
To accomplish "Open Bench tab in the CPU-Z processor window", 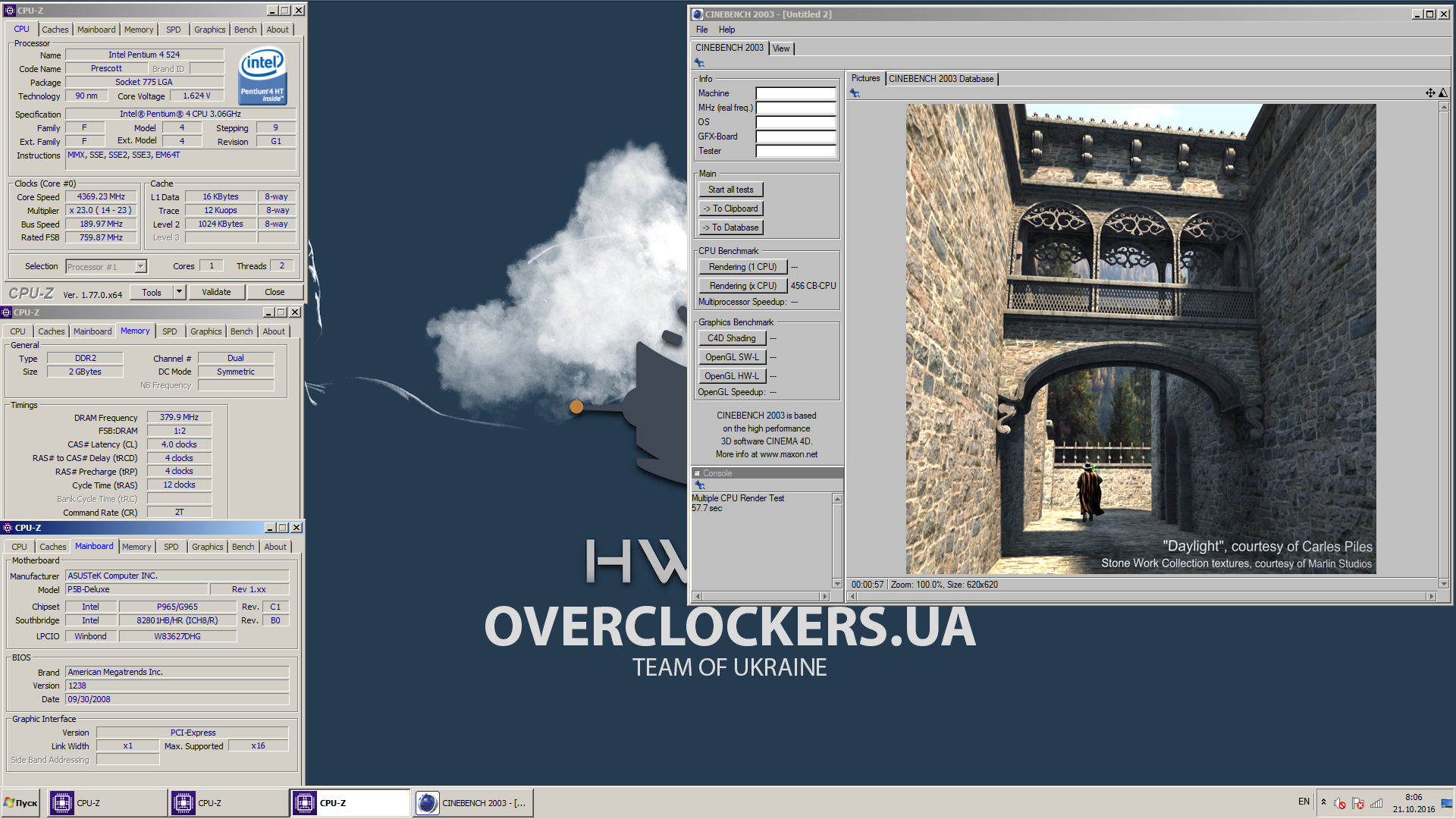I will [245, 30].
